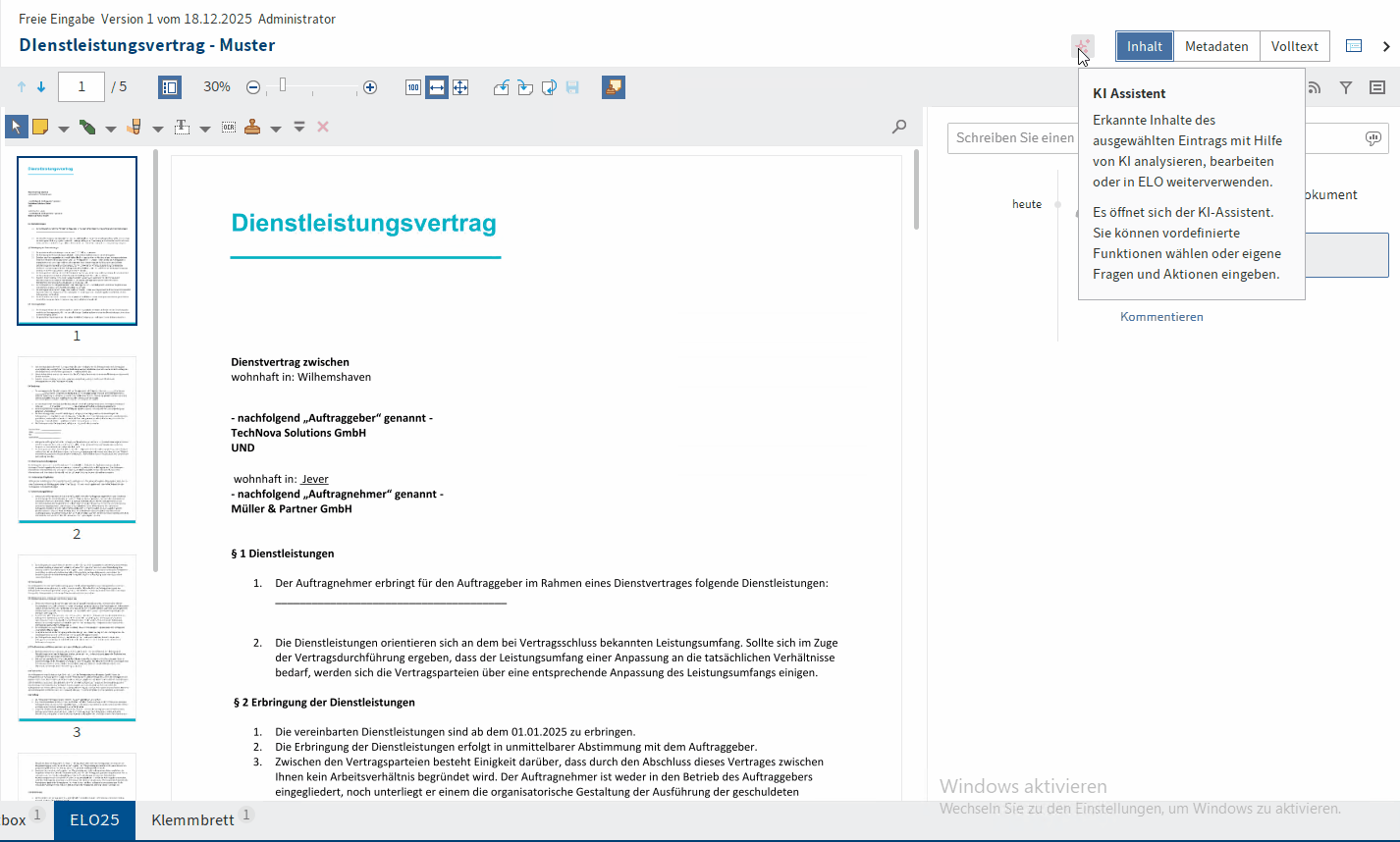
Task: Click the Kommentieren link
Action: pos(1161,316)
